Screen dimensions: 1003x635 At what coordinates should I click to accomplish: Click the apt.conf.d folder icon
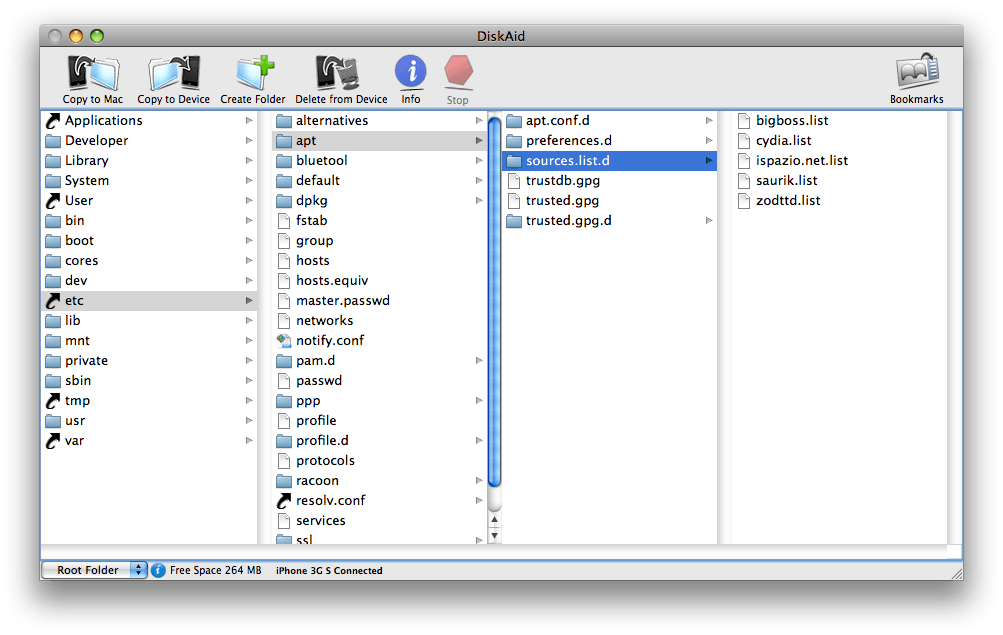pos(514,121)
